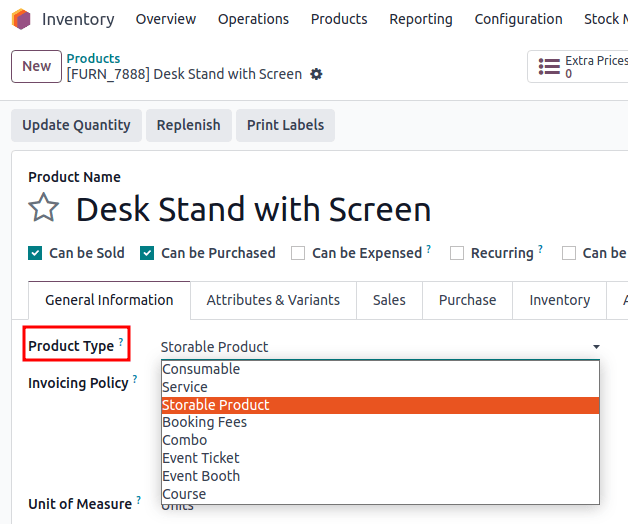The height and width of the screenshot is (524, 628).
Task: Switch to the Inventory tab
Action: 560,300
